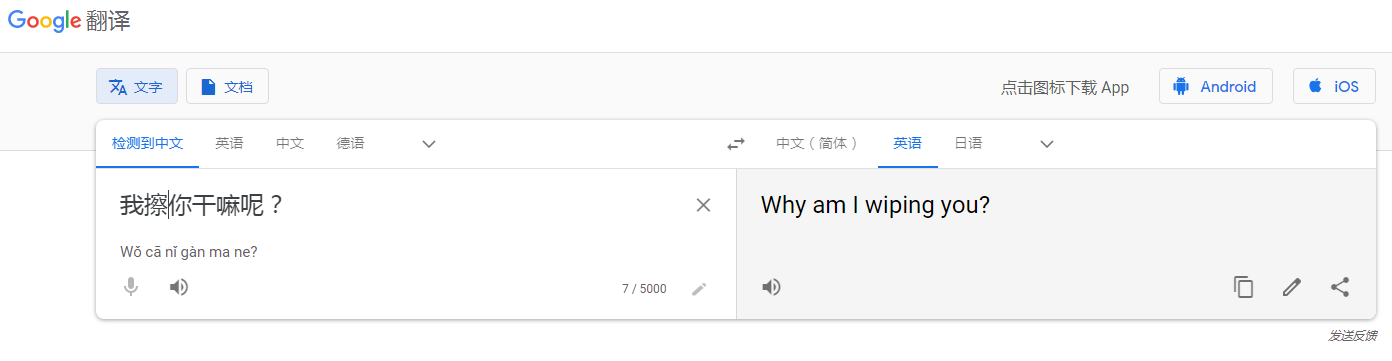Clear the source text with X
This screenshot has width=1392, height=361.
(x=703, y=205)
